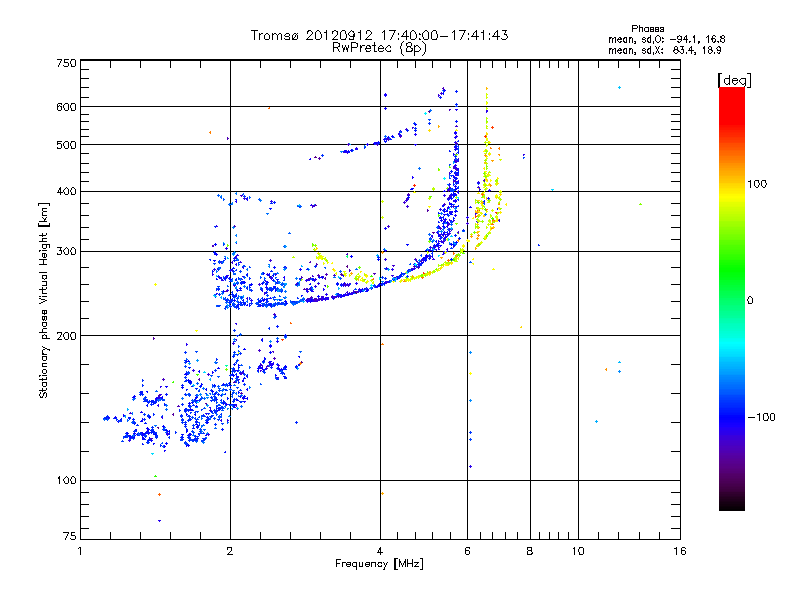This screenshot has height=600, width=800.
Task: Click the y-axis tick label '75'
Action: pos(70,536)
